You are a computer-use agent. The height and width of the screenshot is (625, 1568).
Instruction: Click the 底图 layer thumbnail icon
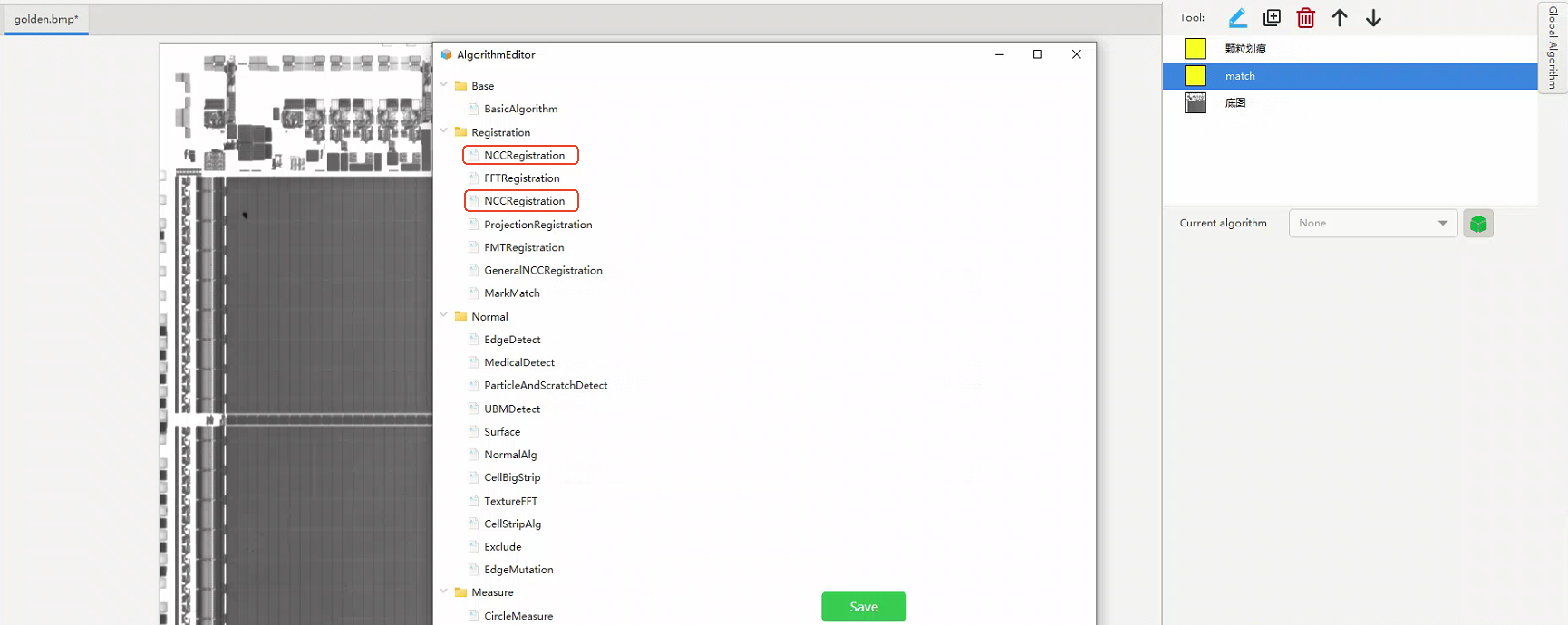pyautogui.click(x=1195, y=103)
